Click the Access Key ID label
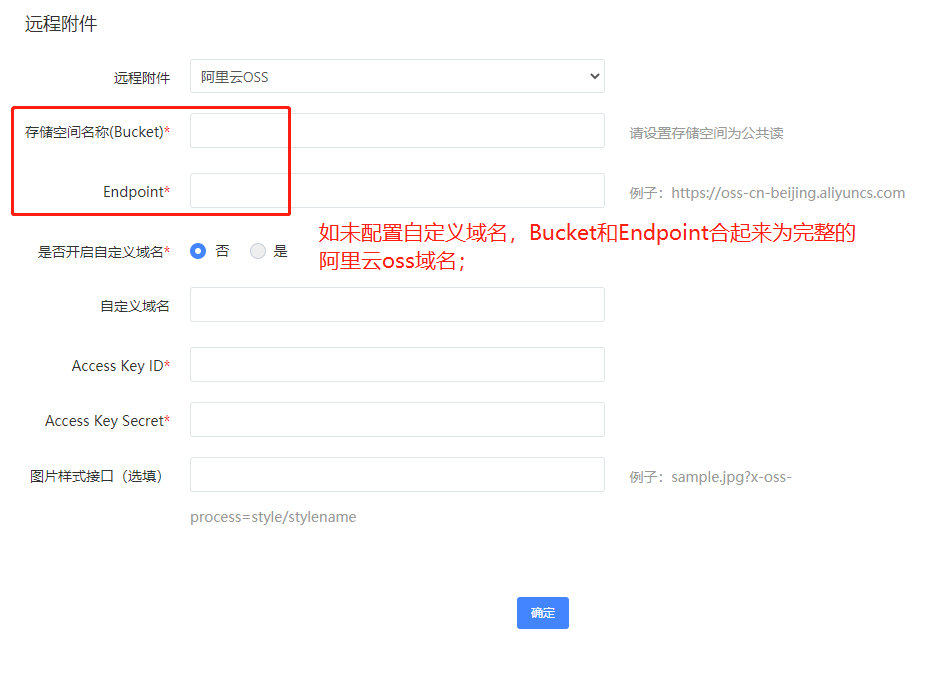This screenshot has width=926, height=674. coord(121,366)
